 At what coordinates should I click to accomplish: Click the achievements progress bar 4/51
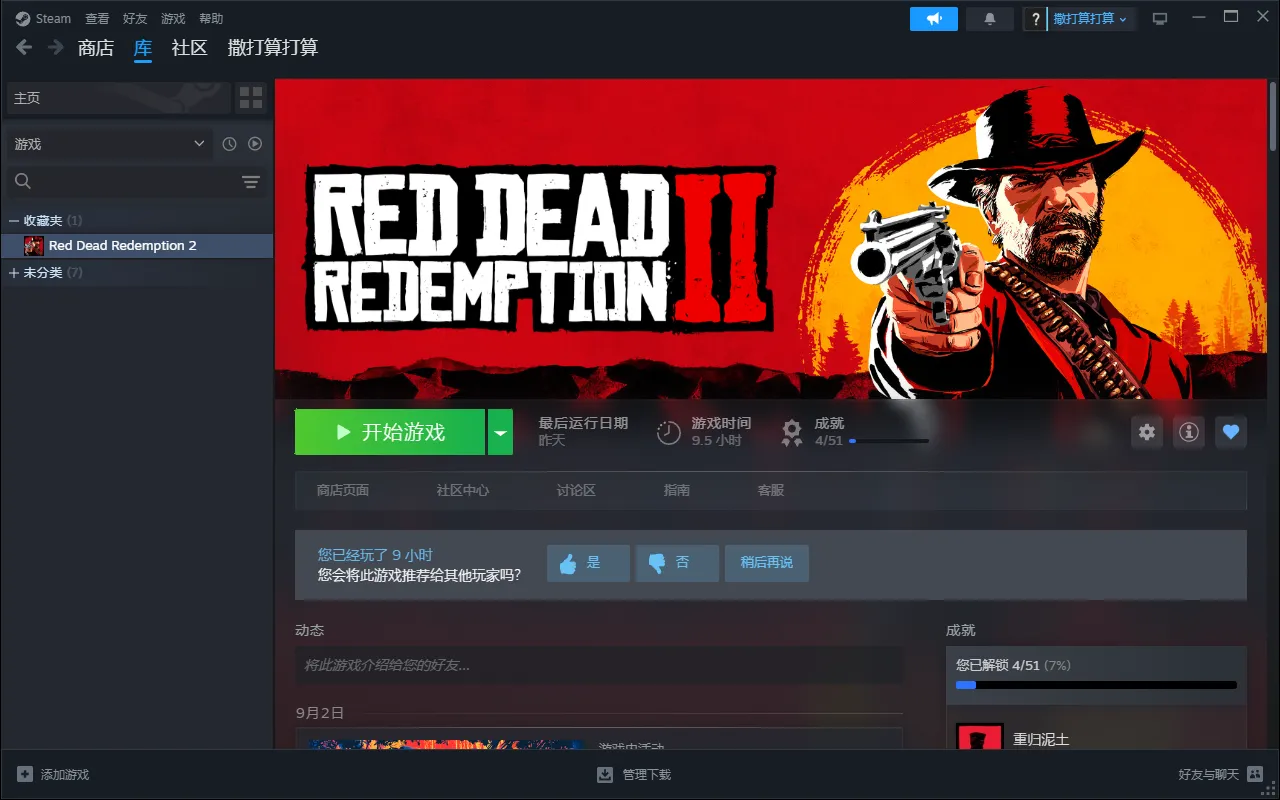coord(888,441)
